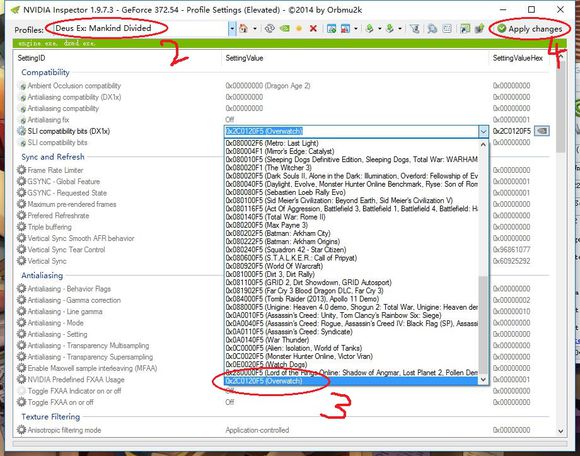Screen dimensions: 580x456
Task: Create a new profile with the yellow sun icon
Action: [299, 28]
